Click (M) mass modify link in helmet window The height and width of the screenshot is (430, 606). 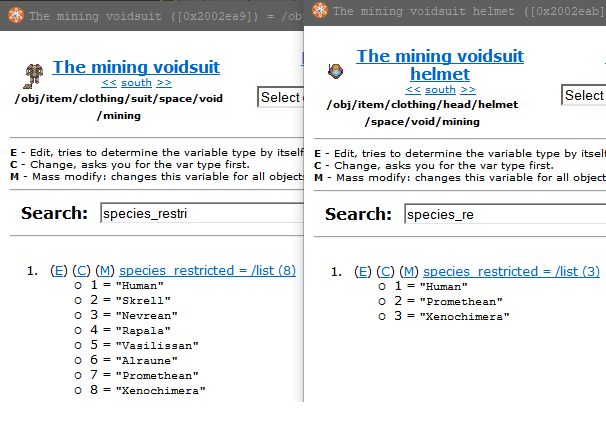tap(409, 272)
